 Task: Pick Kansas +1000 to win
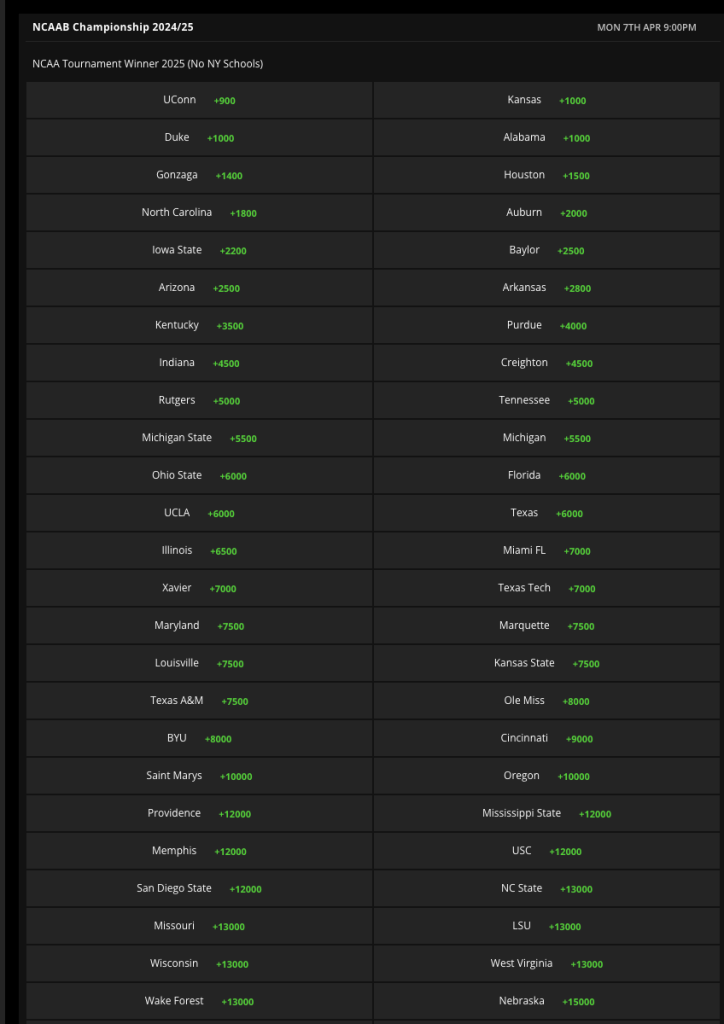click(x=546, y=101)
